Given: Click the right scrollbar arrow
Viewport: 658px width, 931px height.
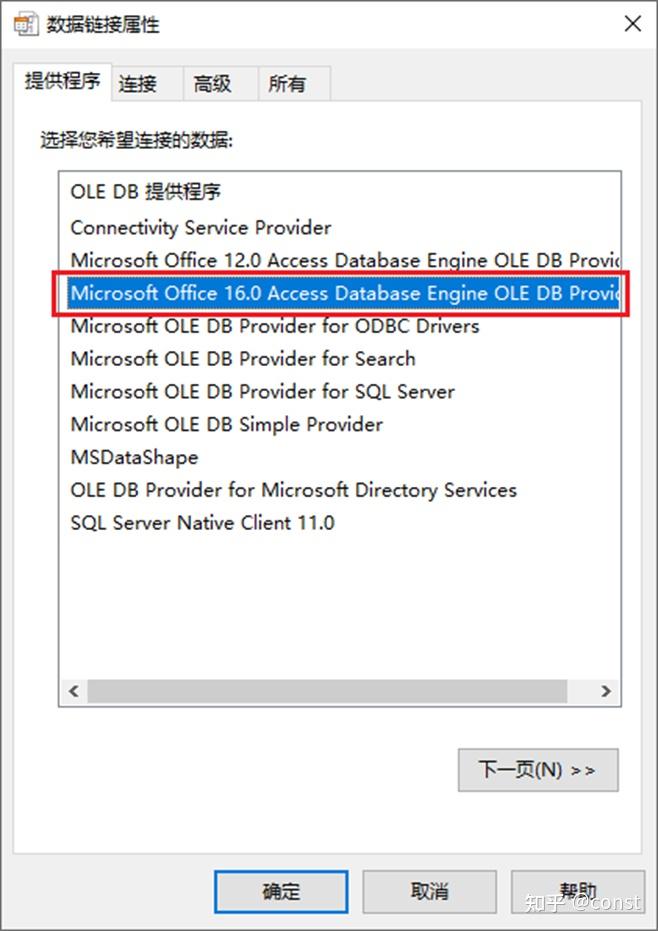Looking at the screenshot, I should pyautogui.click(x=606, y=691).
